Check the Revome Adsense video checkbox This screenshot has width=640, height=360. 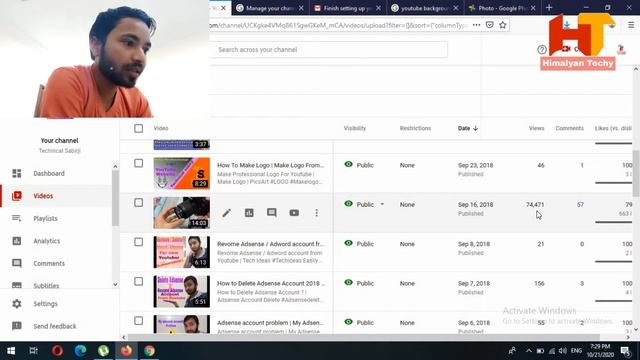coord(138,242)
